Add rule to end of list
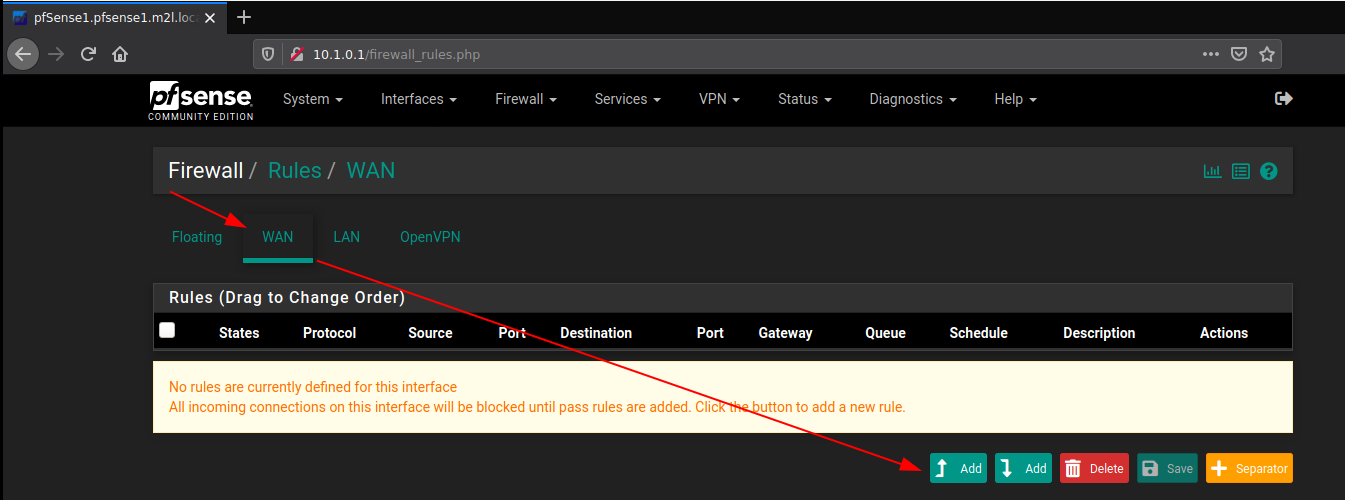1345x500 pixels. pyautogui.click(x=1023, y=468)
